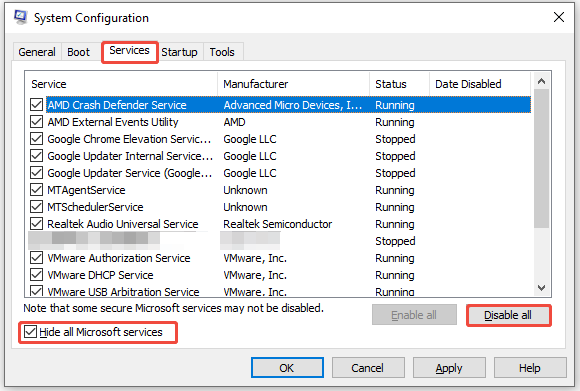Uncheck Google Chrome Elevation Service checkbox
Image resolution: width=580 pixels, height=391 pixels.
click(x=36, y=139)
